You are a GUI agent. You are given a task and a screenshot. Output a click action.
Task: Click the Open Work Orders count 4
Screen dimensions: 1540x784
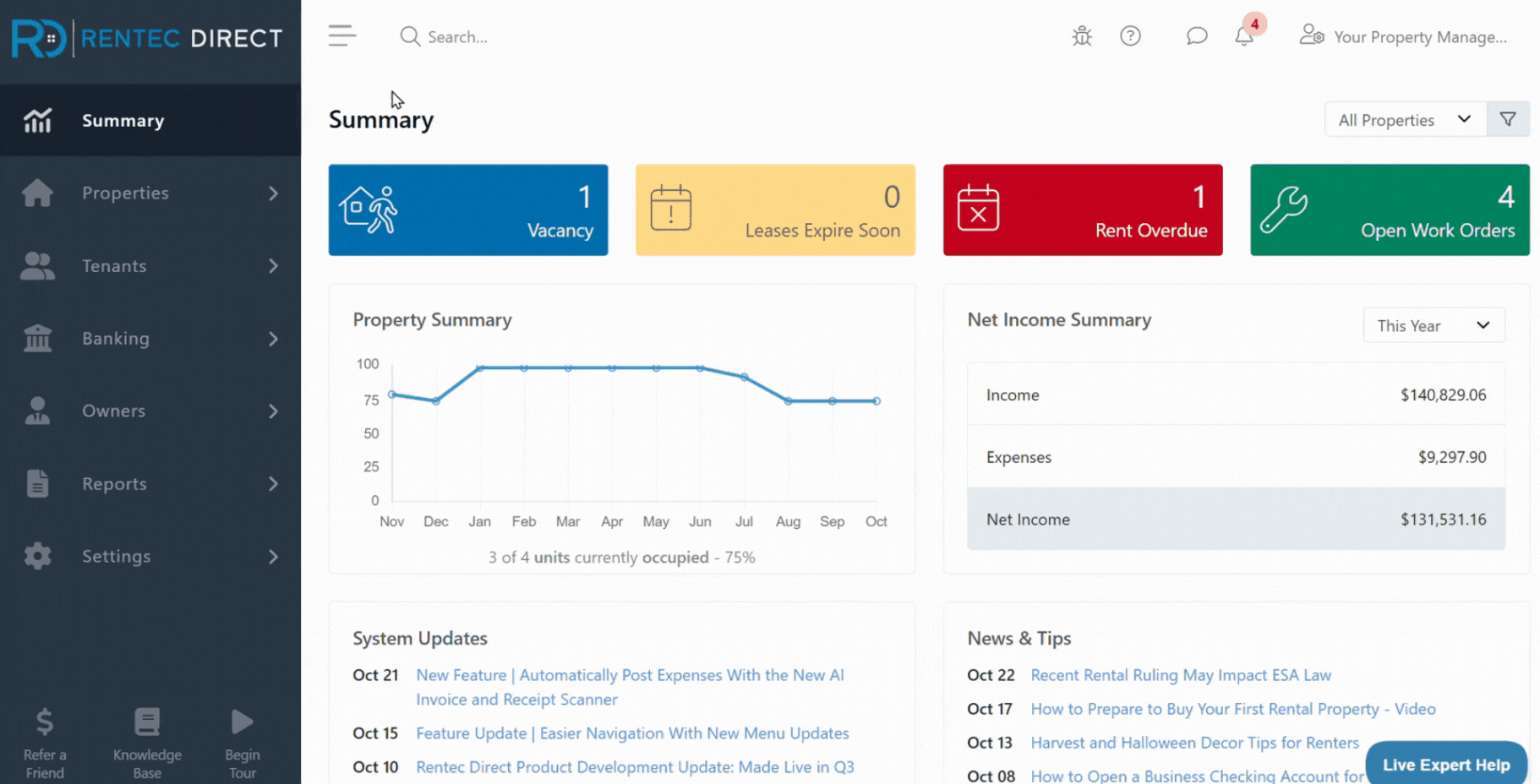[1506, 197]
